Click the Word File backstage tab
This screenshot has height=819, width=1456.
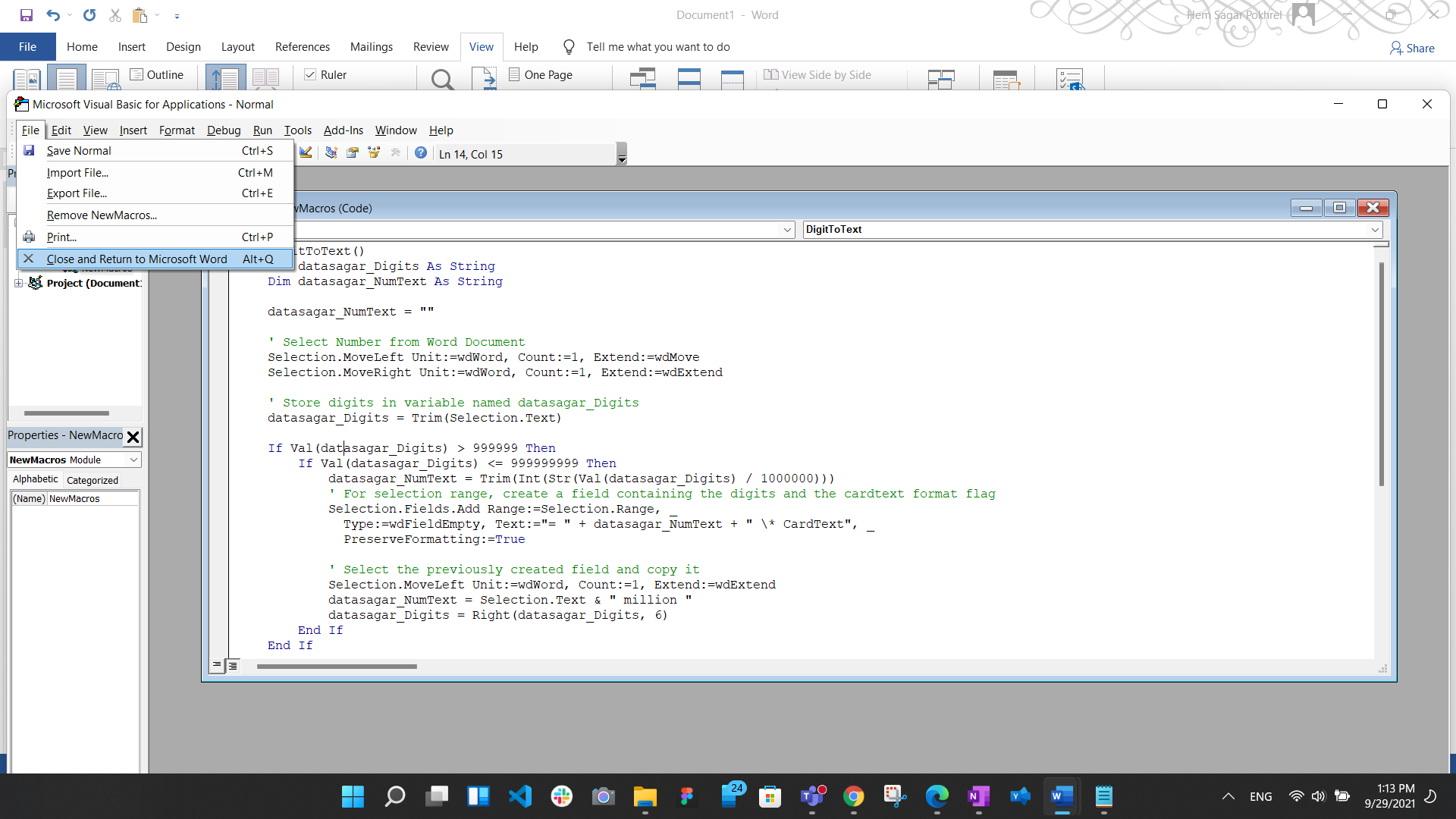27,47
